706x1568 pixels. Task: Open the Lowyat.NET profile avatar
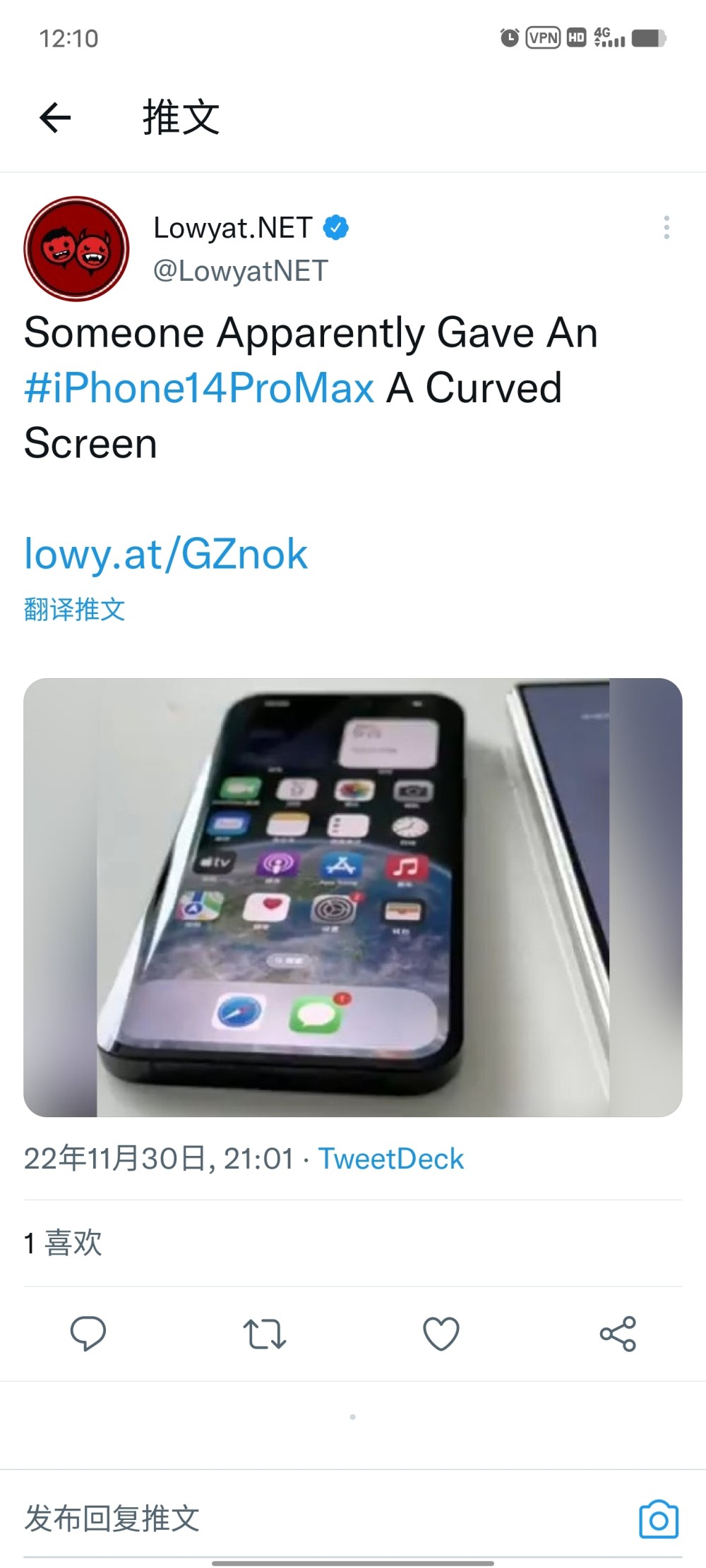pyautogui.click(x=76, y=248)
